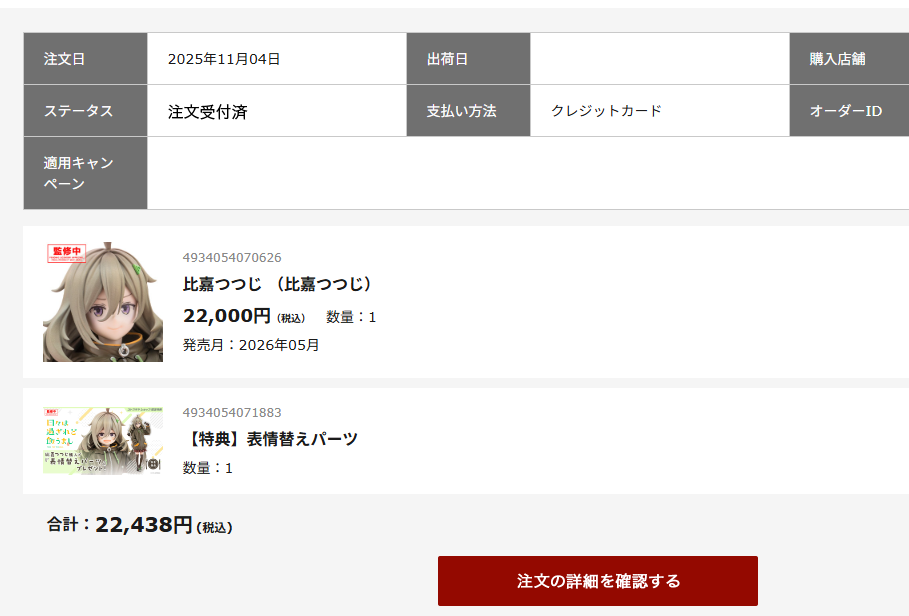Click the ステータス label cell
The width and height of the screenshot is (909, 616).
point(85,111)
